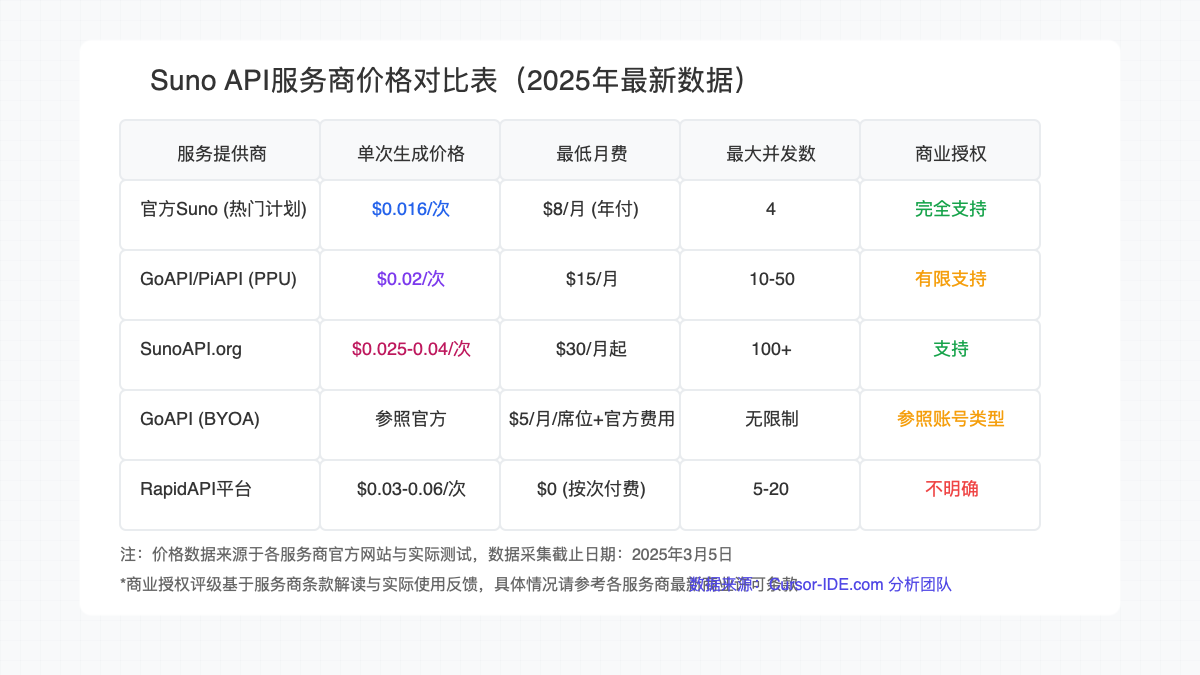
Task: Click the footnote about 数据采集截止日期
Action: (x=426, y=553)
